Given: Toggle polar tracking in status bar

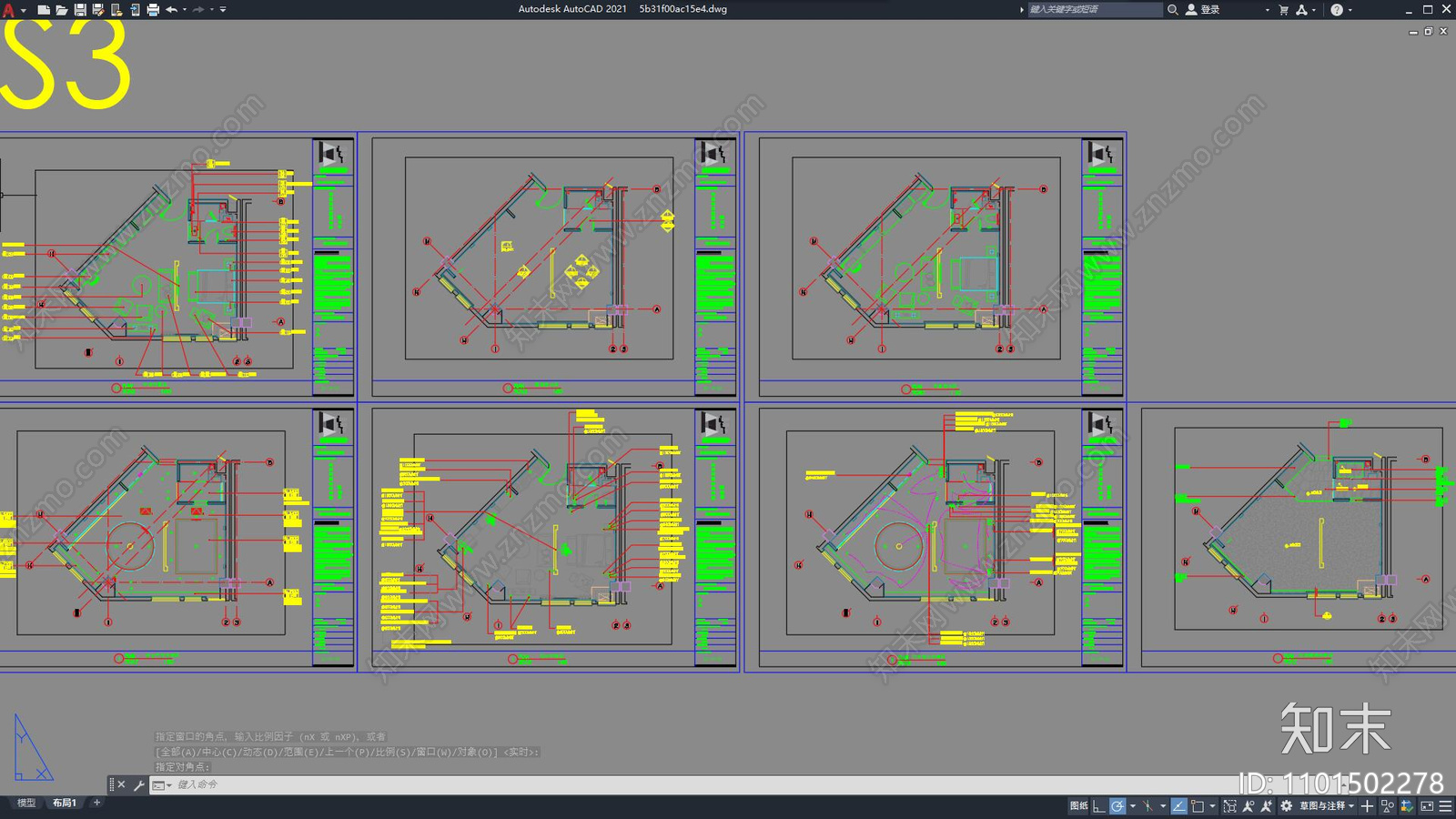Looking at the screenshot, I should [x=1117, y=806].
